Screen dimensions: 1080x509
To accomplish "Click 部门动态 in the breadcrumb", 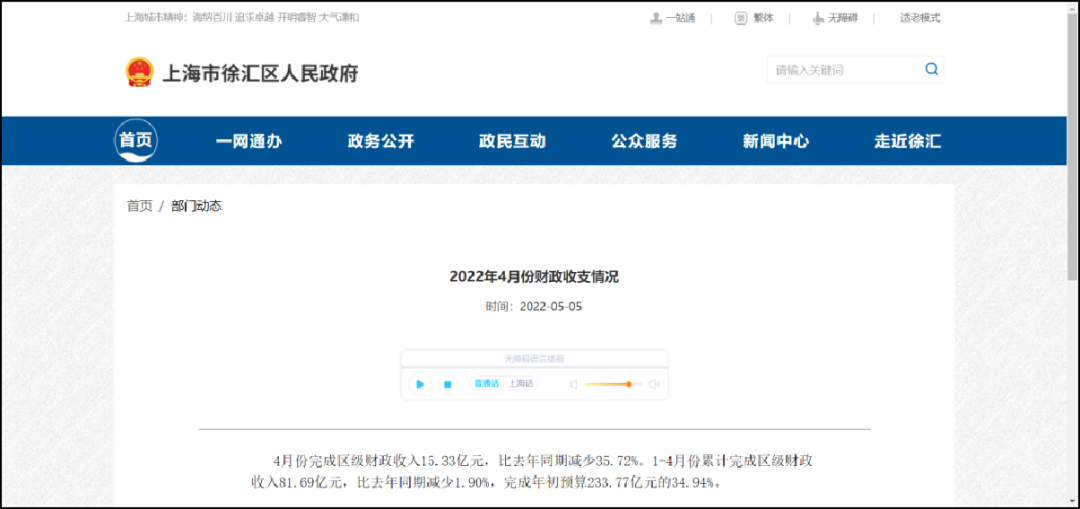I will tap(197, 206).
